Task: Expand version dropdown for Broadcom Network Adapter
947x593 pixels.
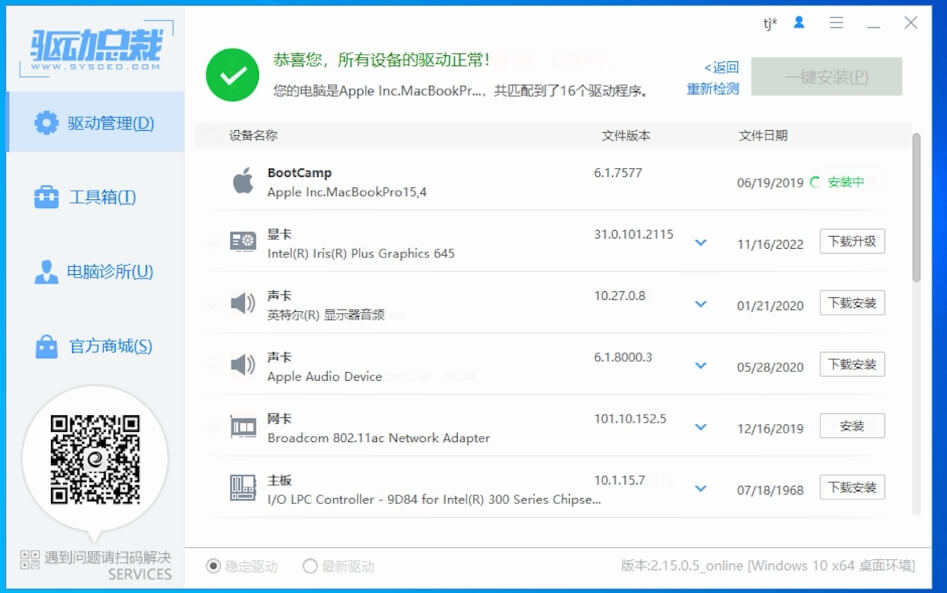Action: (x=701, y=428)
